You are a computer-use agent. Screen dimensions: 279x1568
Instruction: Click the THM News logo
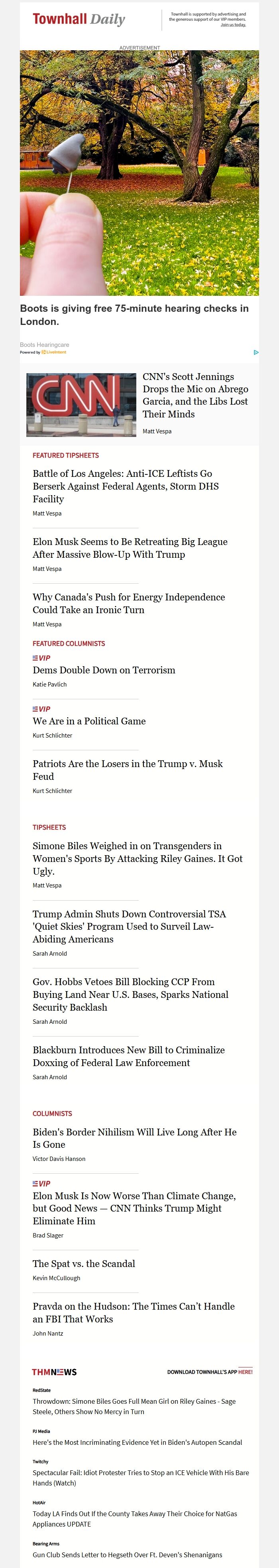[54, 1372]
